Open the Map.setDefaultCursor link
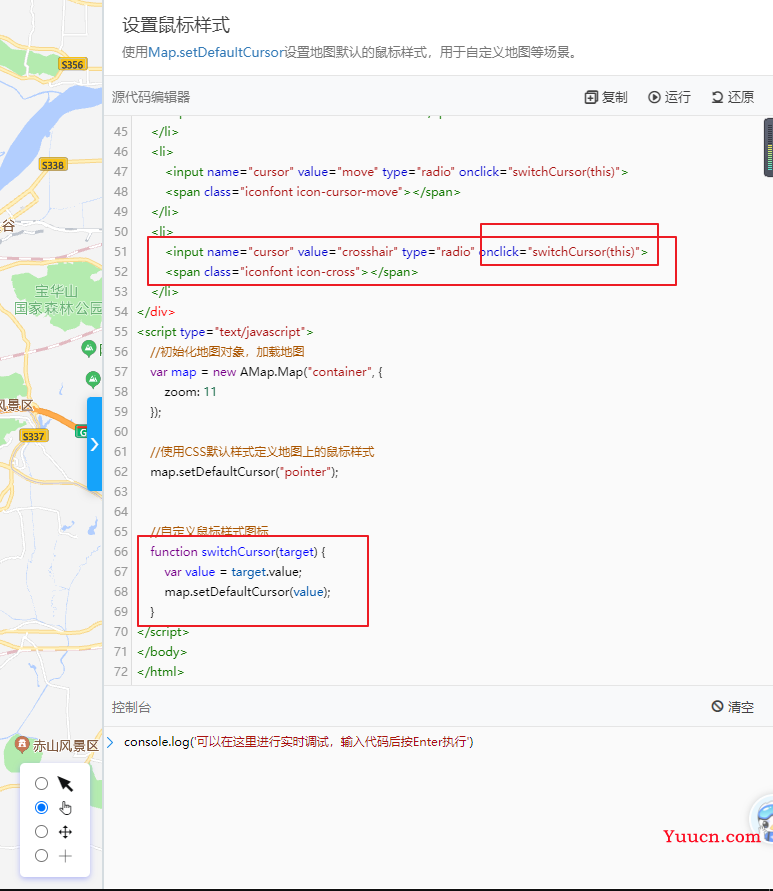The height and width of the screenshot is (891, 773). [217, 52]
